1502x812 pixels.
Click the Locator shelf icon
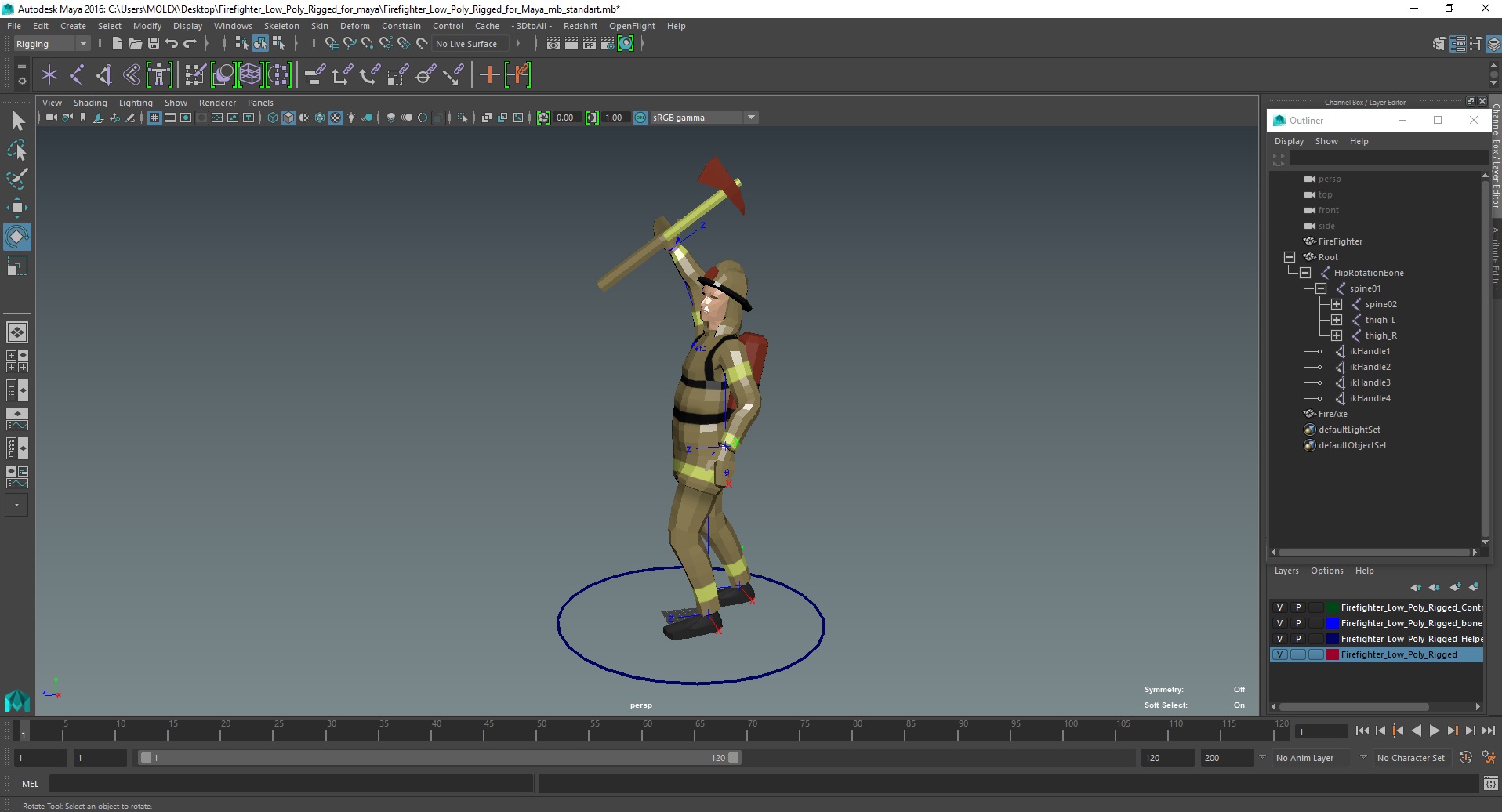[49, 75]
